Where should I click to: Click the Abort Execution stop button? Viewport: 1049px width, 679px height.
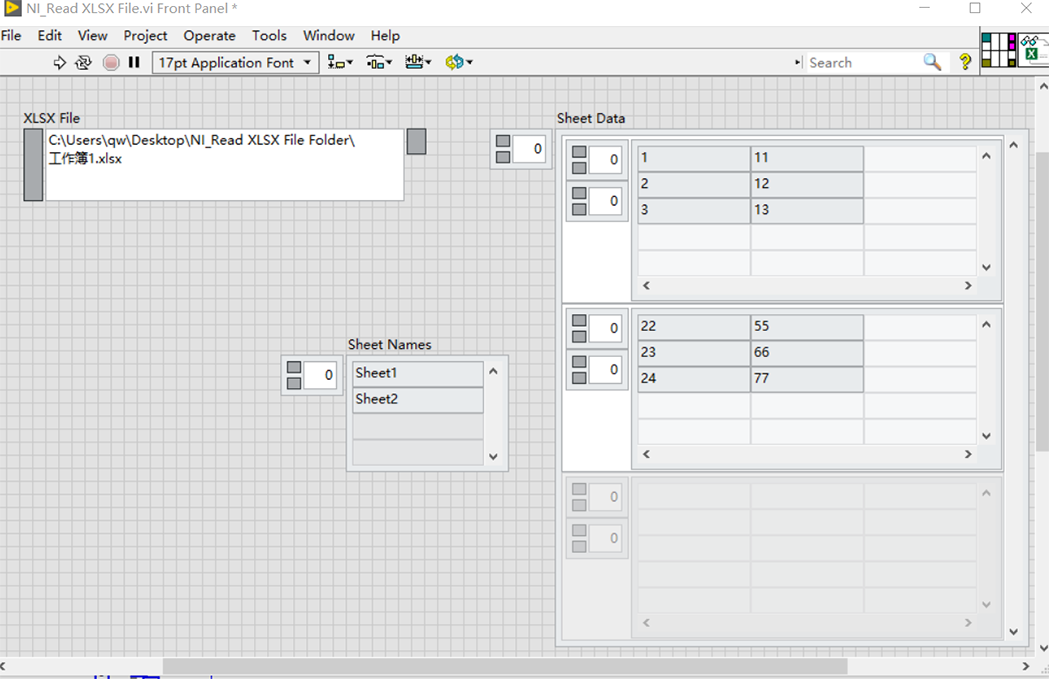[x=111, y=62]
